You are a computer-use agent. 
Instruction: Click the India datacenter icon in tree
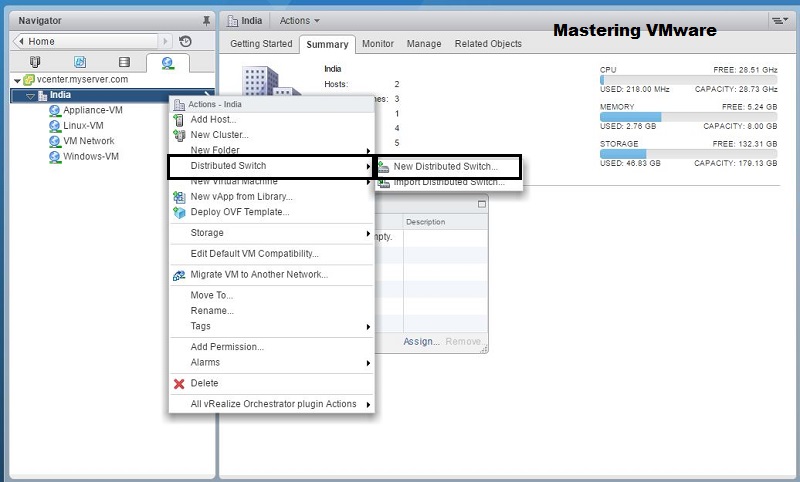click(43, 95)
